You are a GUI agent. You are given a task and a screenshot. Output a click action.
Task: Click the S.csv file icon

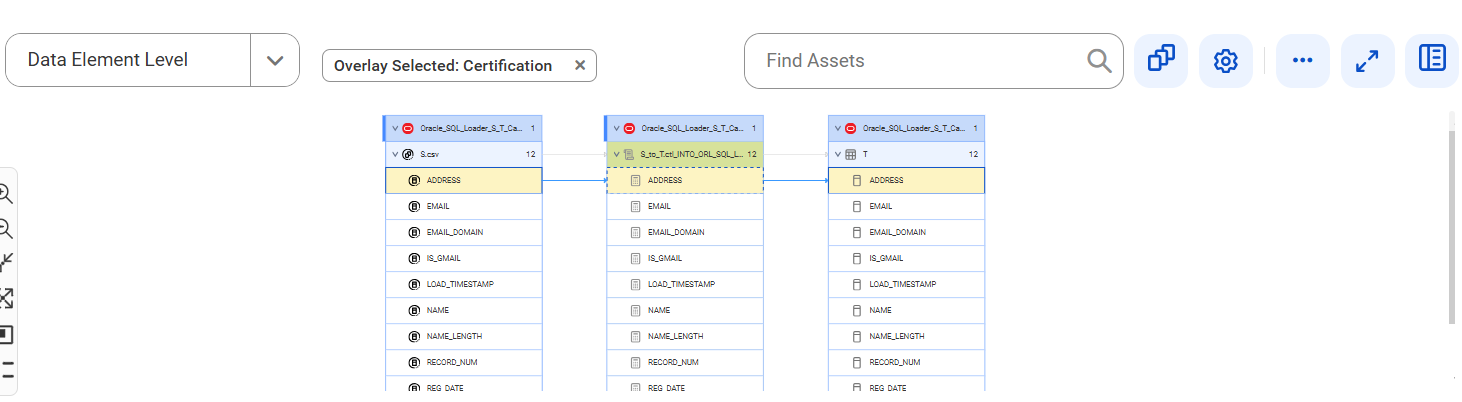[x=408, y=154]
